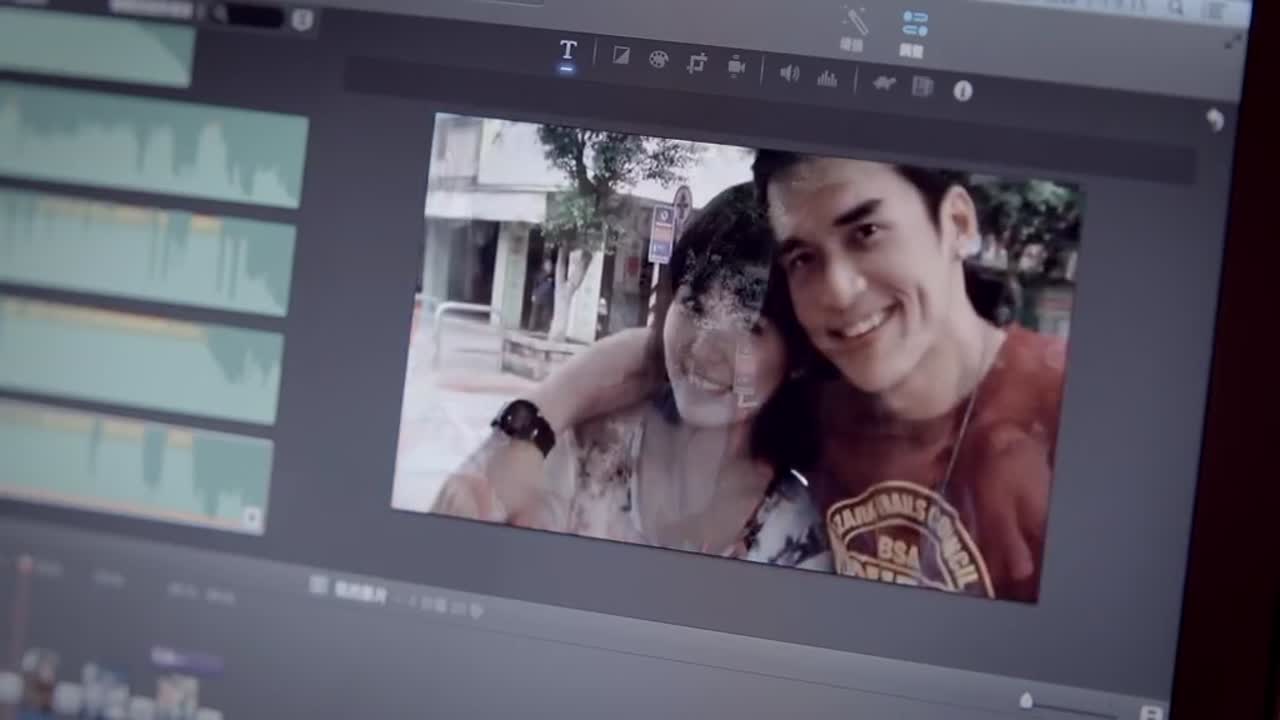Open the speed (turtle) tool

[x=884, y=83]
